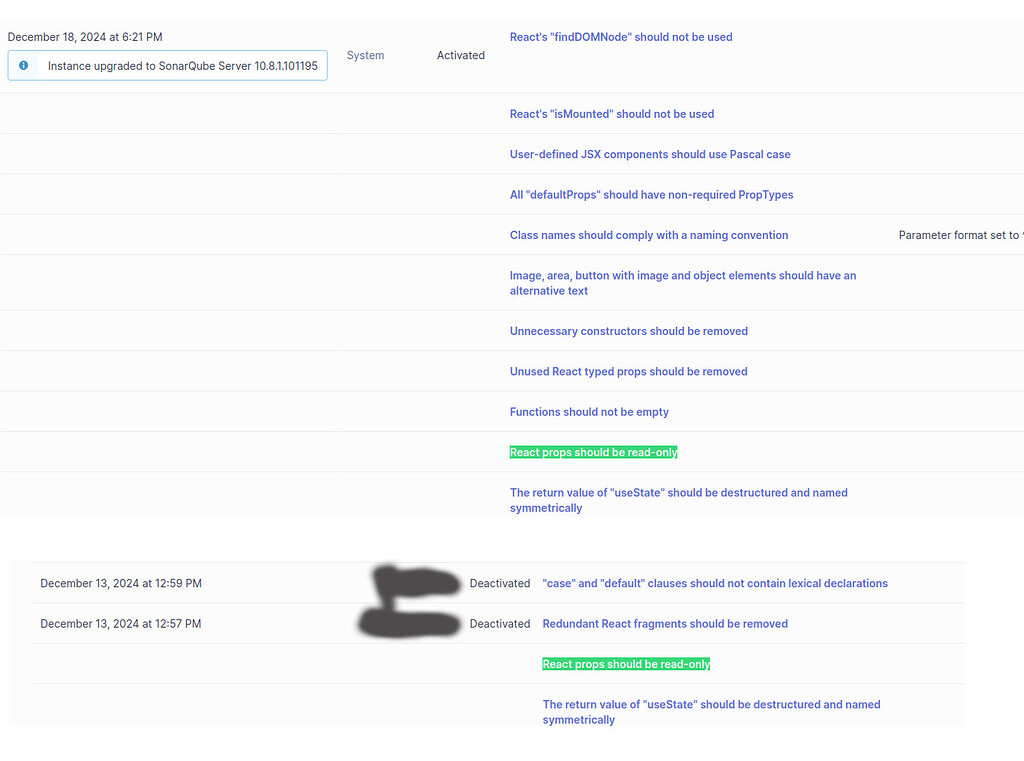This screenshot has width=1024, height=761.
Task: Open rule "Unused React typed props should be removed"
Action: 628,371
